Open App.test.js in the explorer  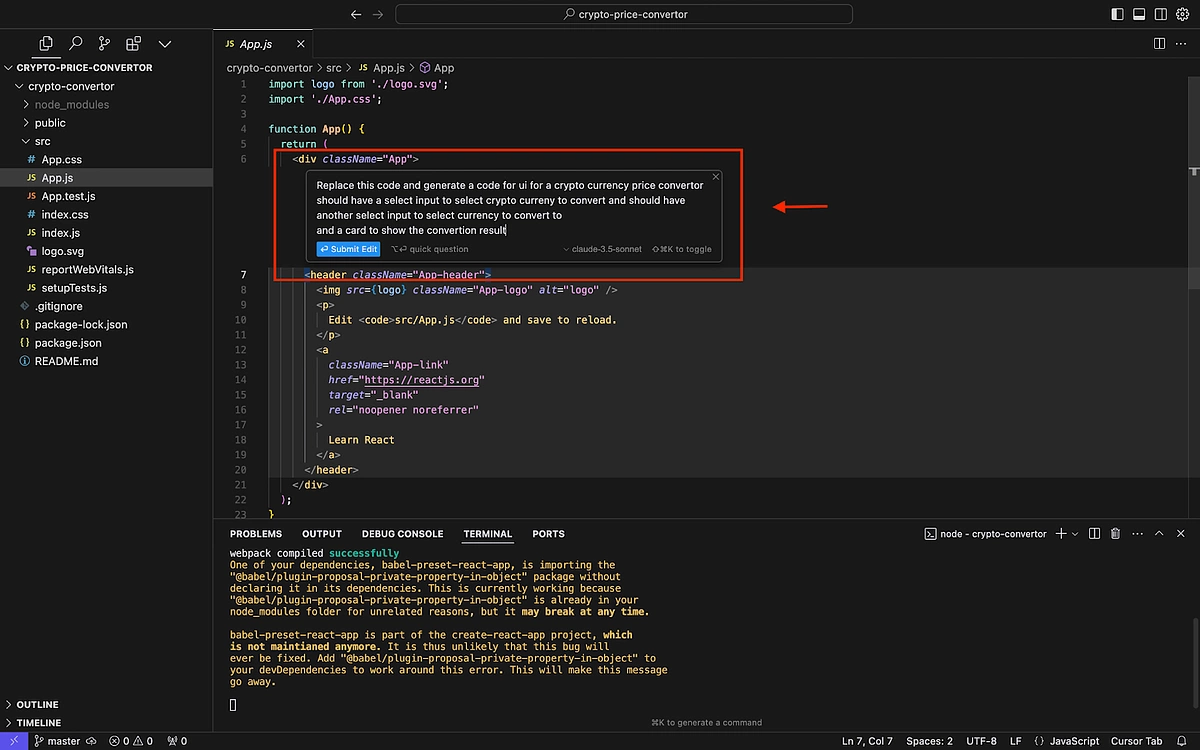[68, 196]
